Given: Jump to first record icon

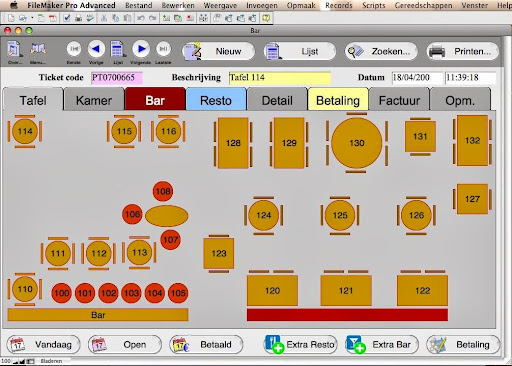Looking at the screenshot, I should click(74, 49).
